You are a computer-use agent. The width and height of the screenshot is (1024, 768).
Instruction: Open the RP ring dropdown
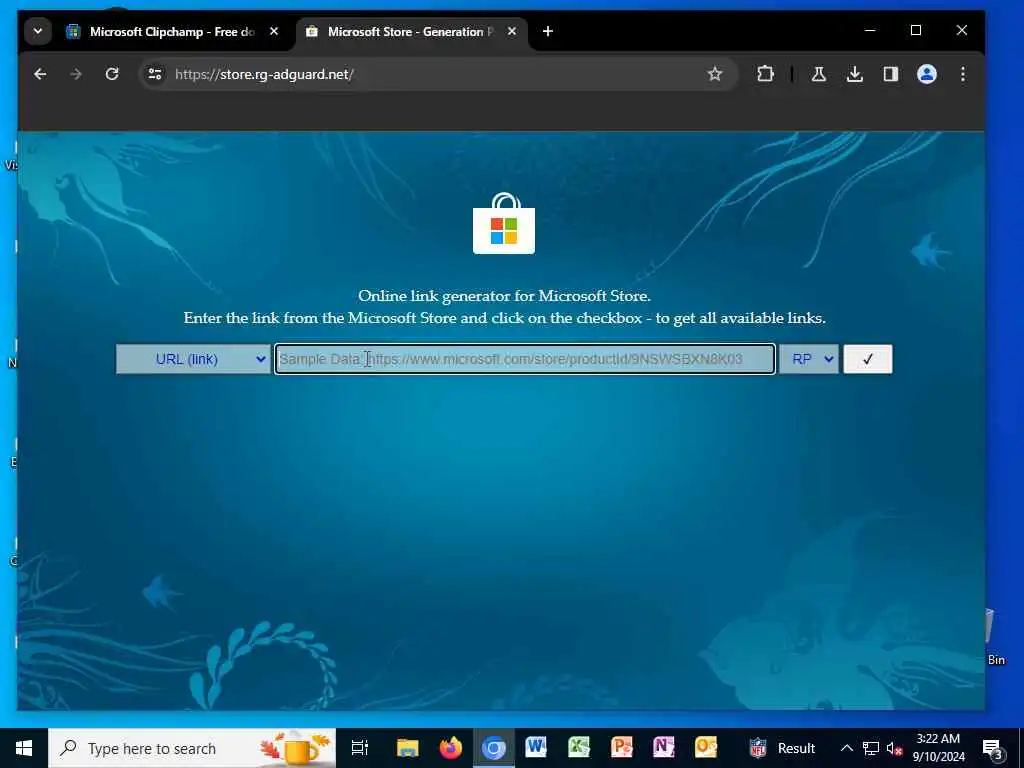808,359
